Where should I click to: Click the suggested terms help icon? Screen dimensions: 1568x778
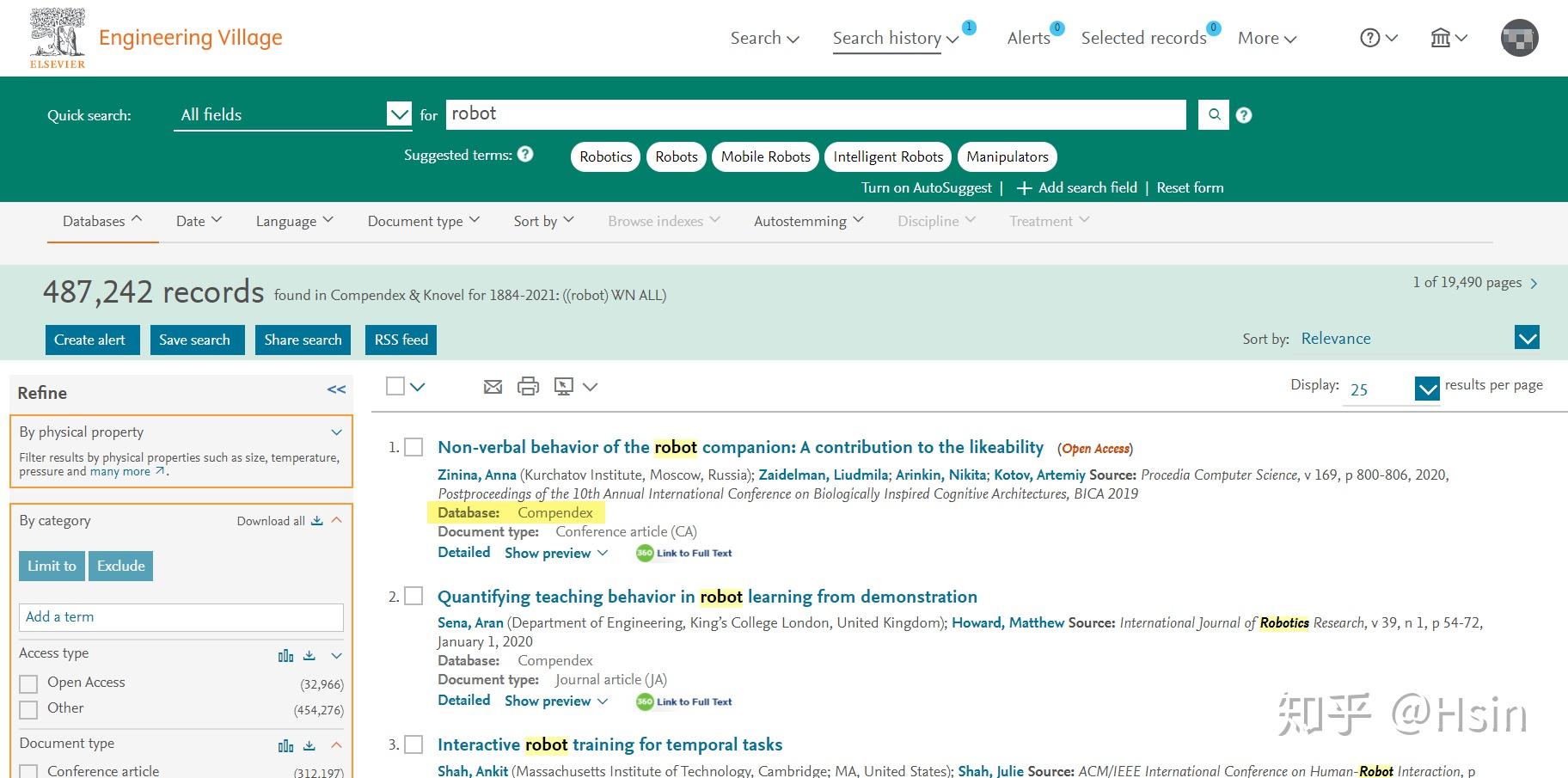[525, 154]
